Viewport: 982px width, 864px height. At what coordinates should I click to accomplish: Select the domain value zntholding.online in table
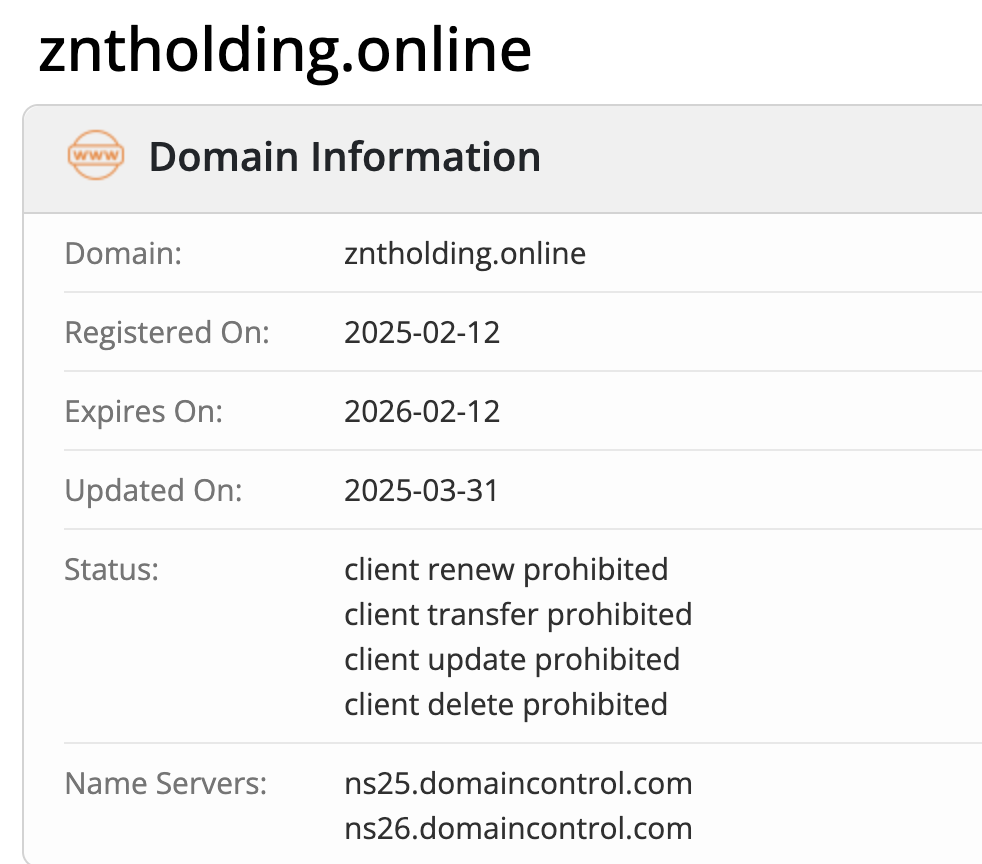pos(465,254)
